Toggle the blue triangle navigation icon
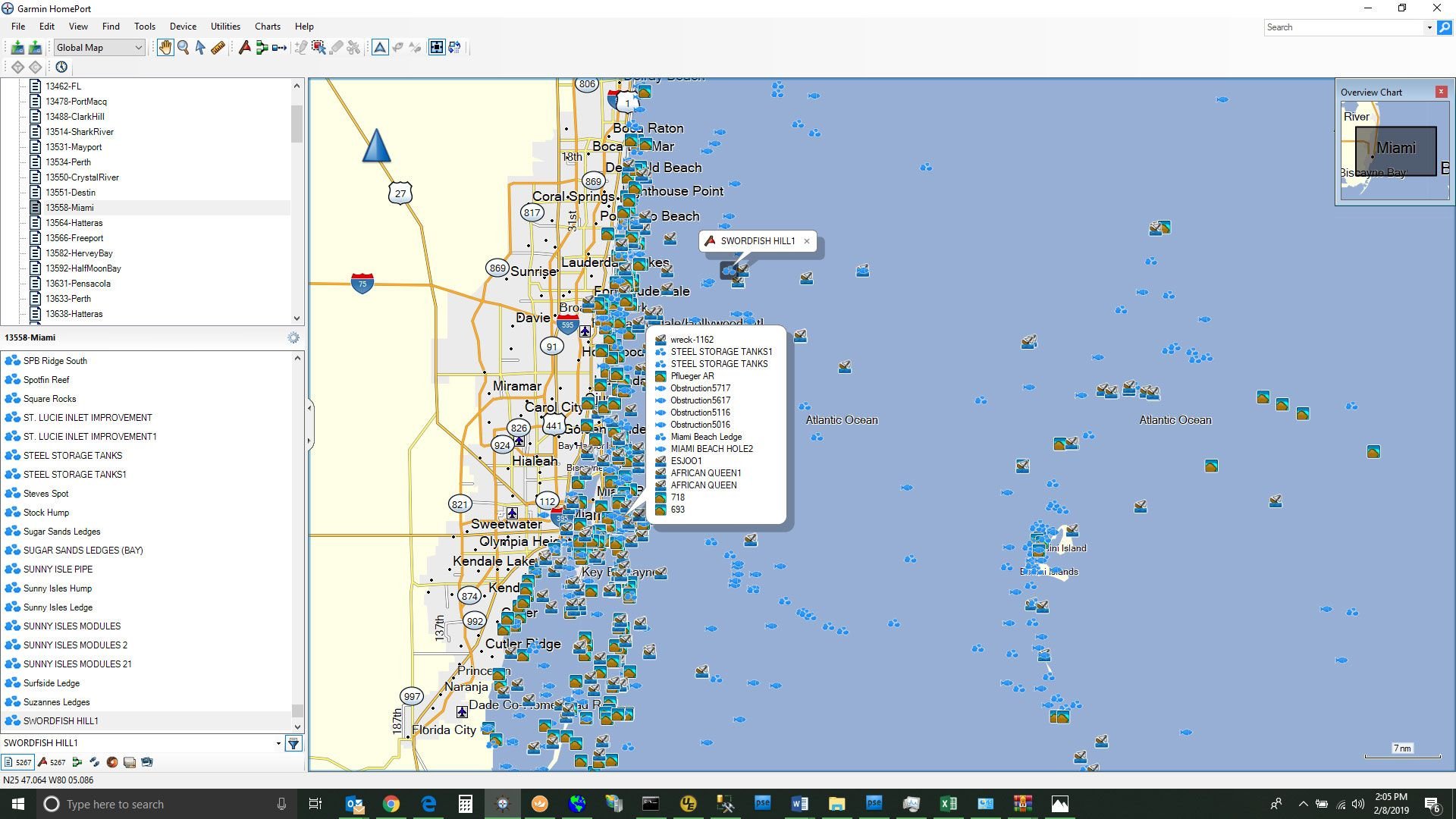The image size is (1456, 819). pyautogui.click(x=380, y=48)
